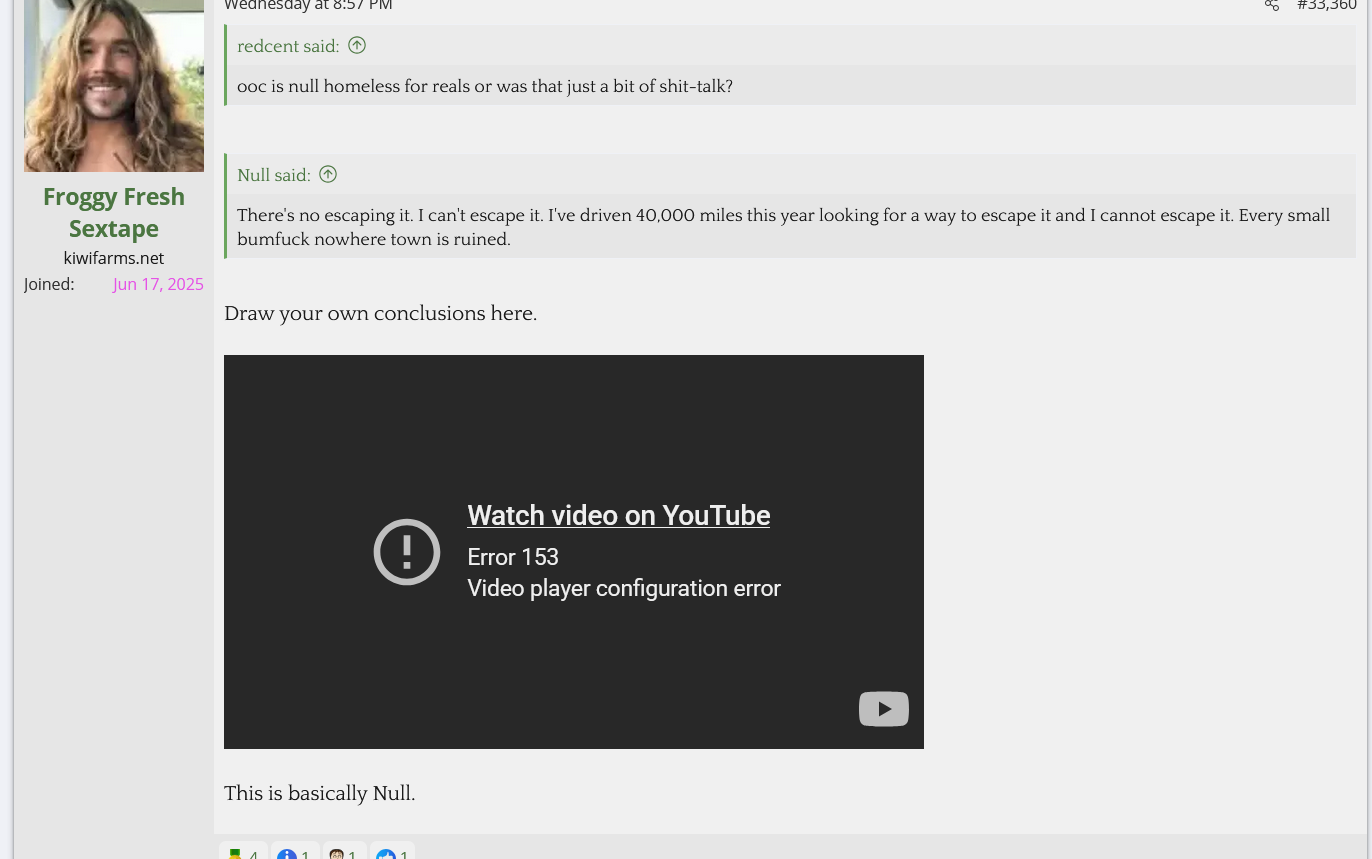Click the share post icon
The height and width of the screenshot is (859, 1372).
1271,5
